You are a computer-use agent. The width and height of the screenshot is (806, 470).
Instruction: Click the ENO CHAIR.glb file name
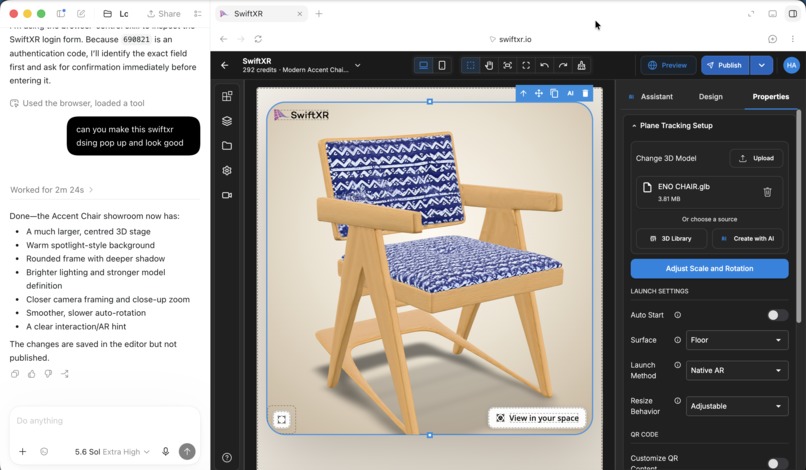pyautogui.click(x=684, y=187)
